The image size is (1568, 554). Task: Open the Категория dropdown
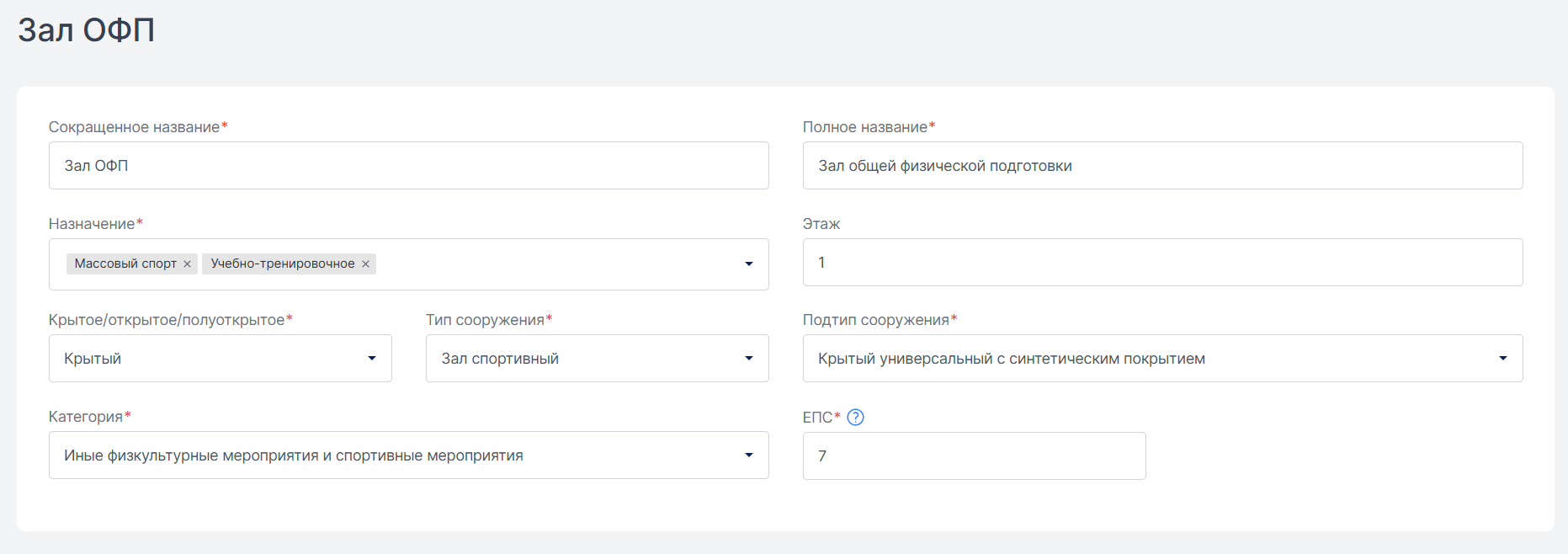[x=409, y=455]
